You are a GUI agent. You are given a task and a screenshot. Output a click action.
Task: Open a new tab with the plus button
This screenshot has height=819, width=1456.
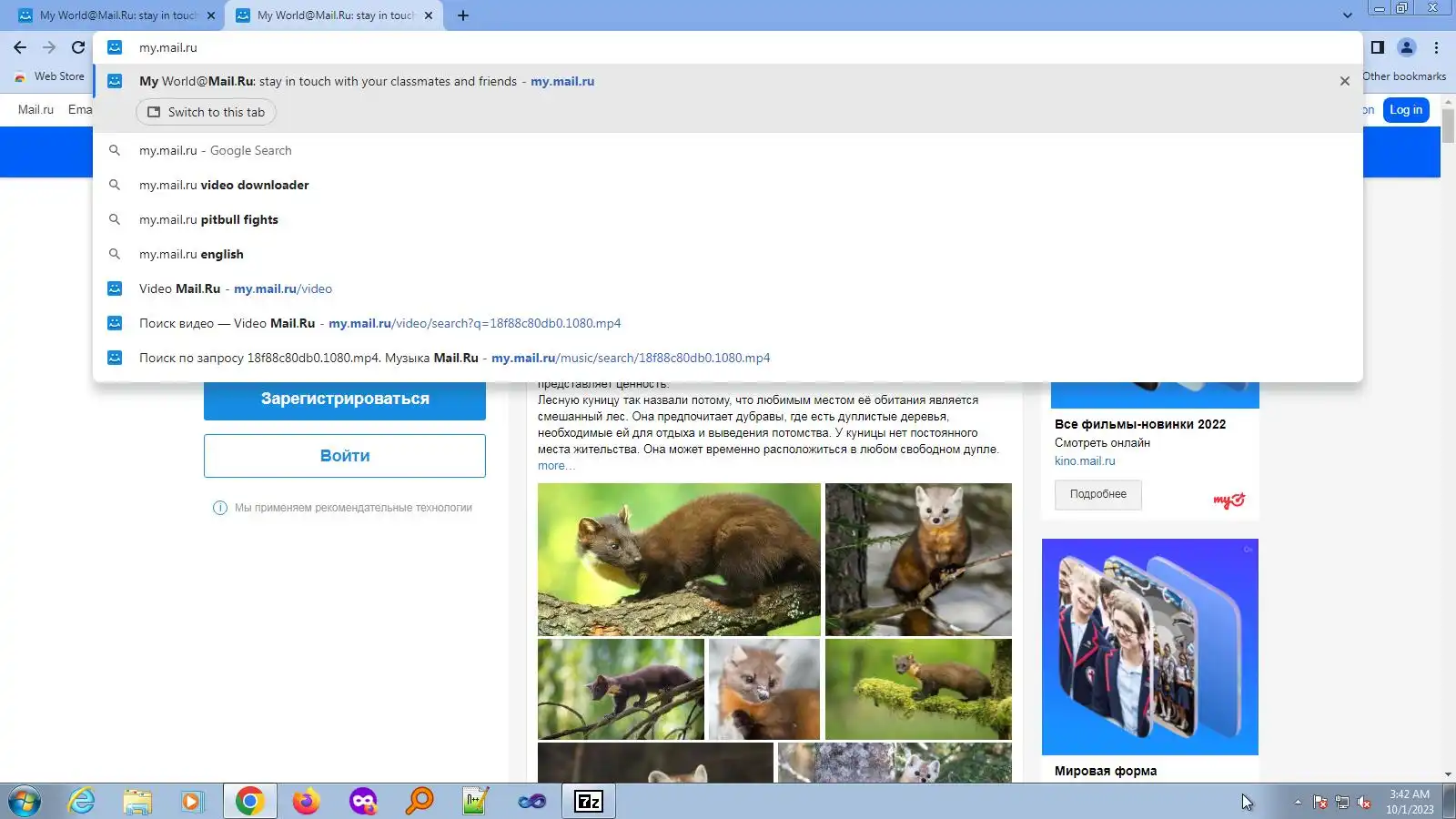tap(463, 15)
